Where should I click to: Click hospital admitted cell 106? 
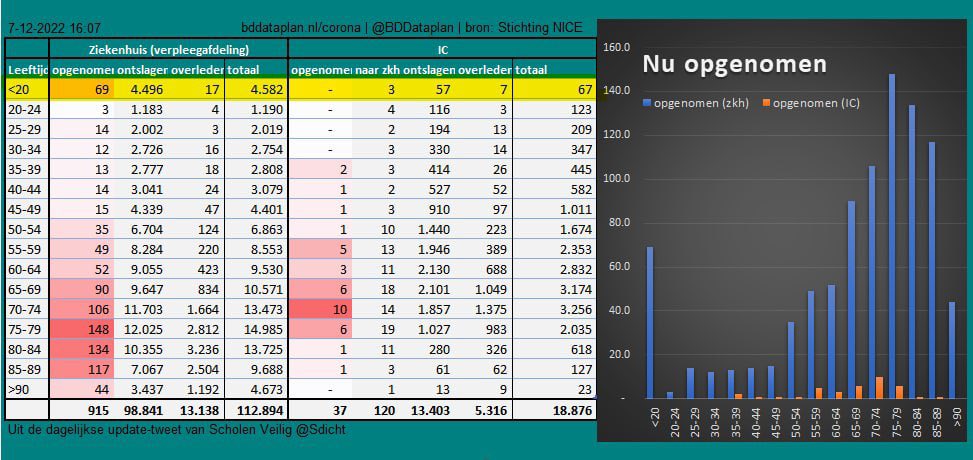[x=81, y=309]
